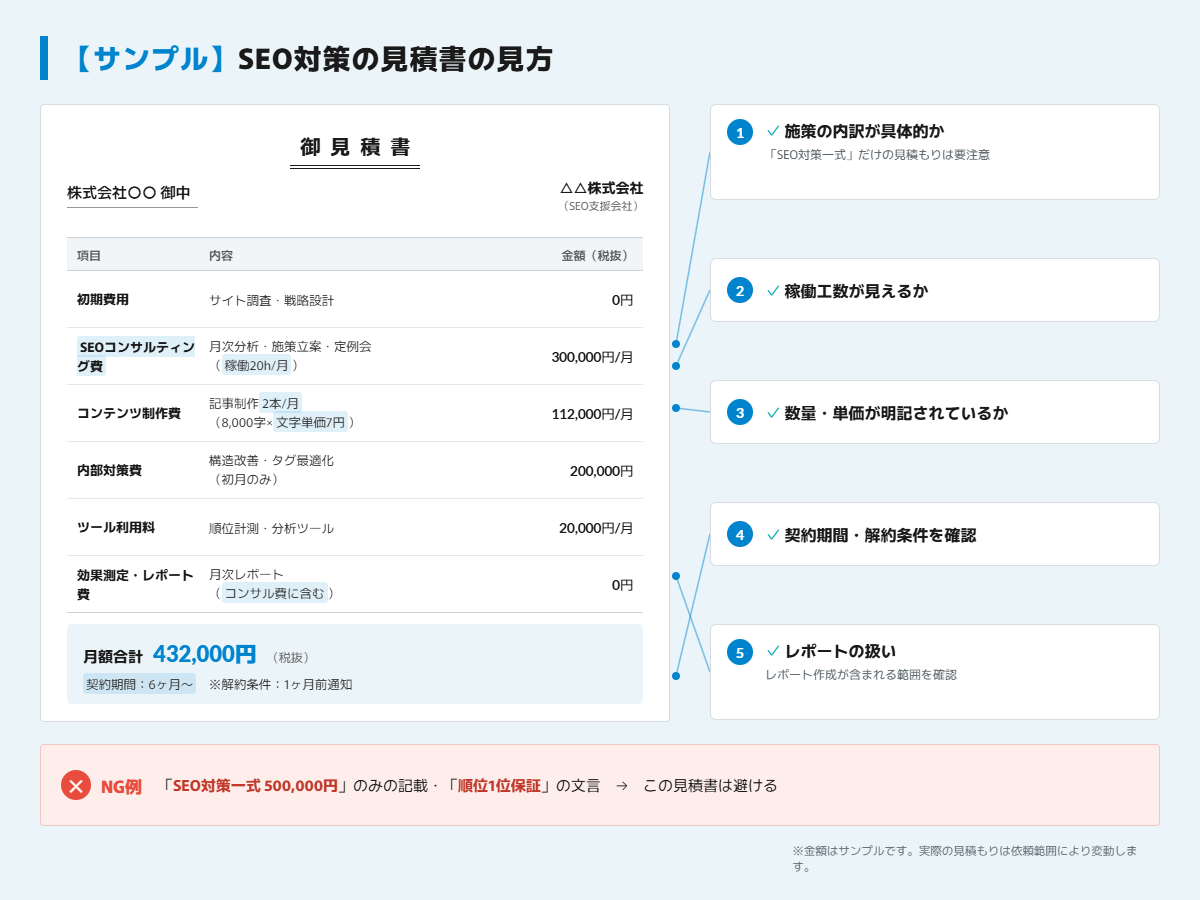Click the 稼働工数が見えるか heading
This screenshot has width=1200, height=900.
click(x=856, y=291)
